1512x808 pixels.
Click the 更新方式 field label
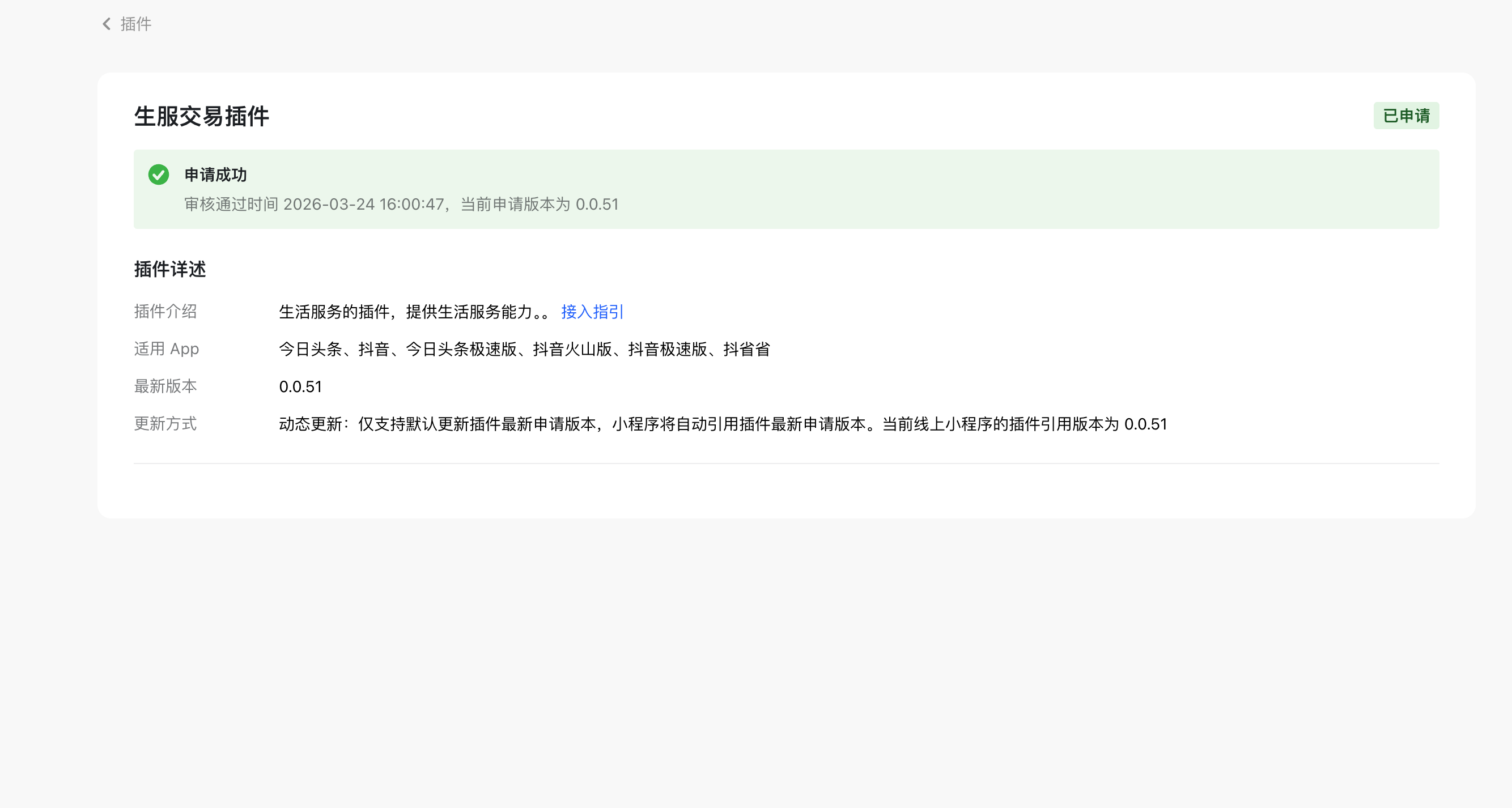[x=165, y=424]
